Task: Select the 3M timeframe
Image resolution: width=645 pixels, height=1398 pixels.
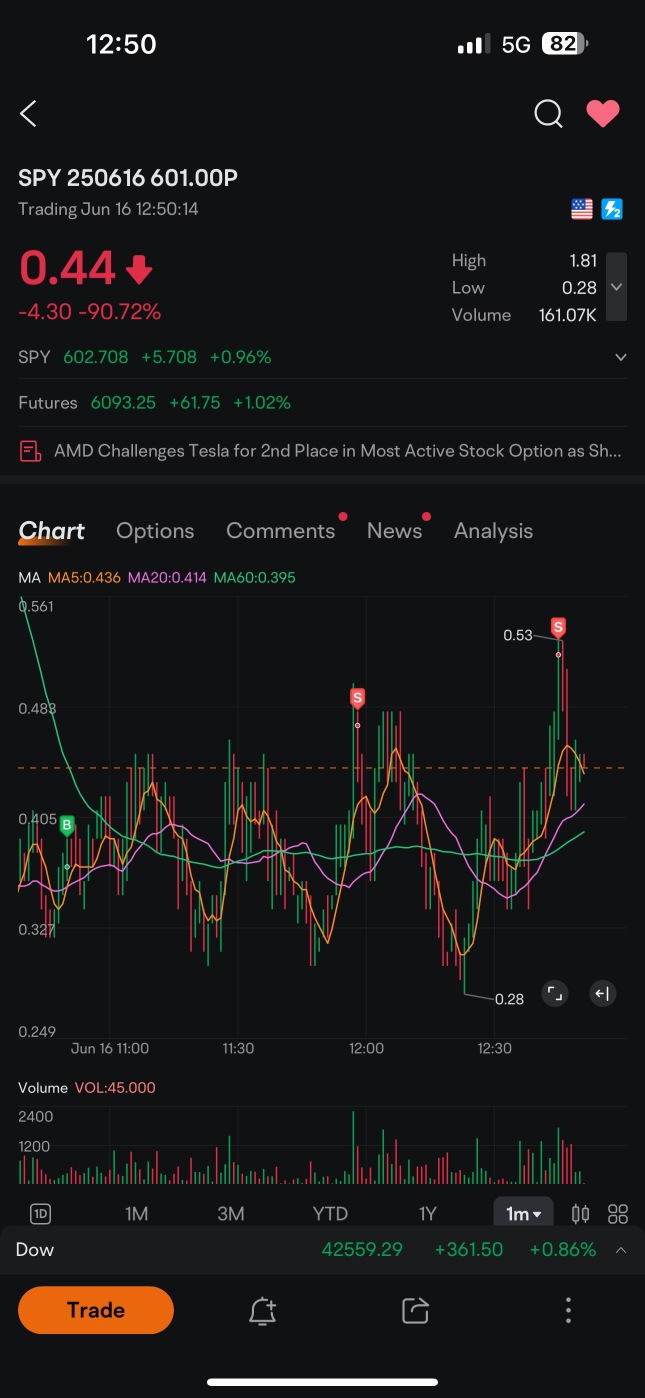Action: point(231,1214)
